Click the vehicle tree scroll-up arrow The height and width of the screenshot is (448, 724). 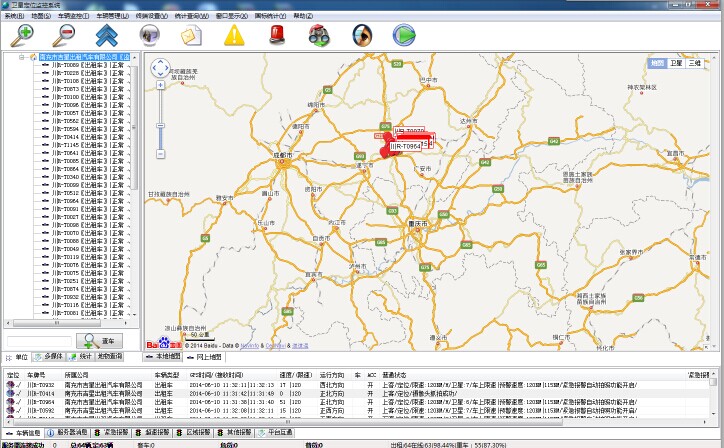click(134, 57)
